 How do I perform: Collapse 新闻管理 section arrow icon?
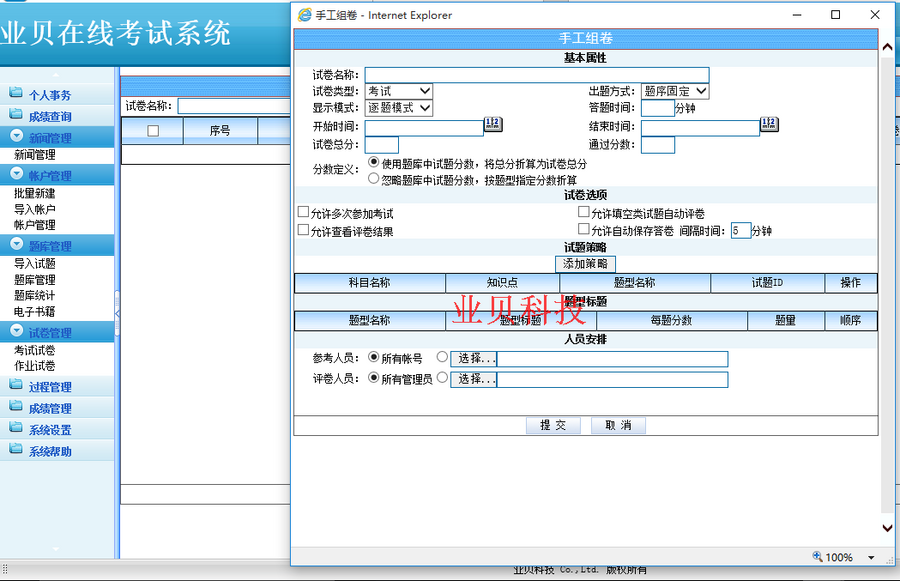click(17, 135)
